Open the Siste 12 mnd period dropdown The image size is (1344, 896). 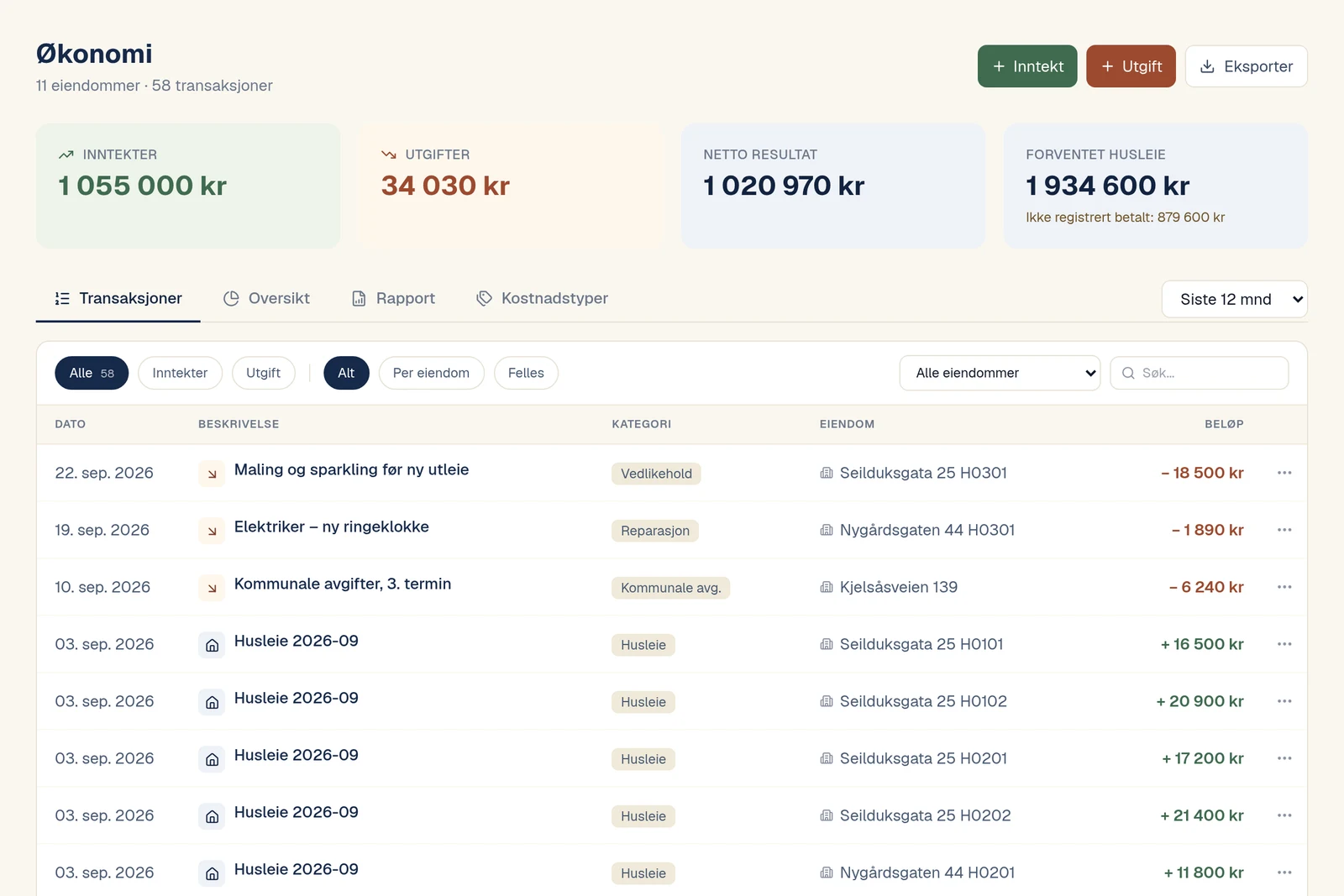coord(1234,299)
